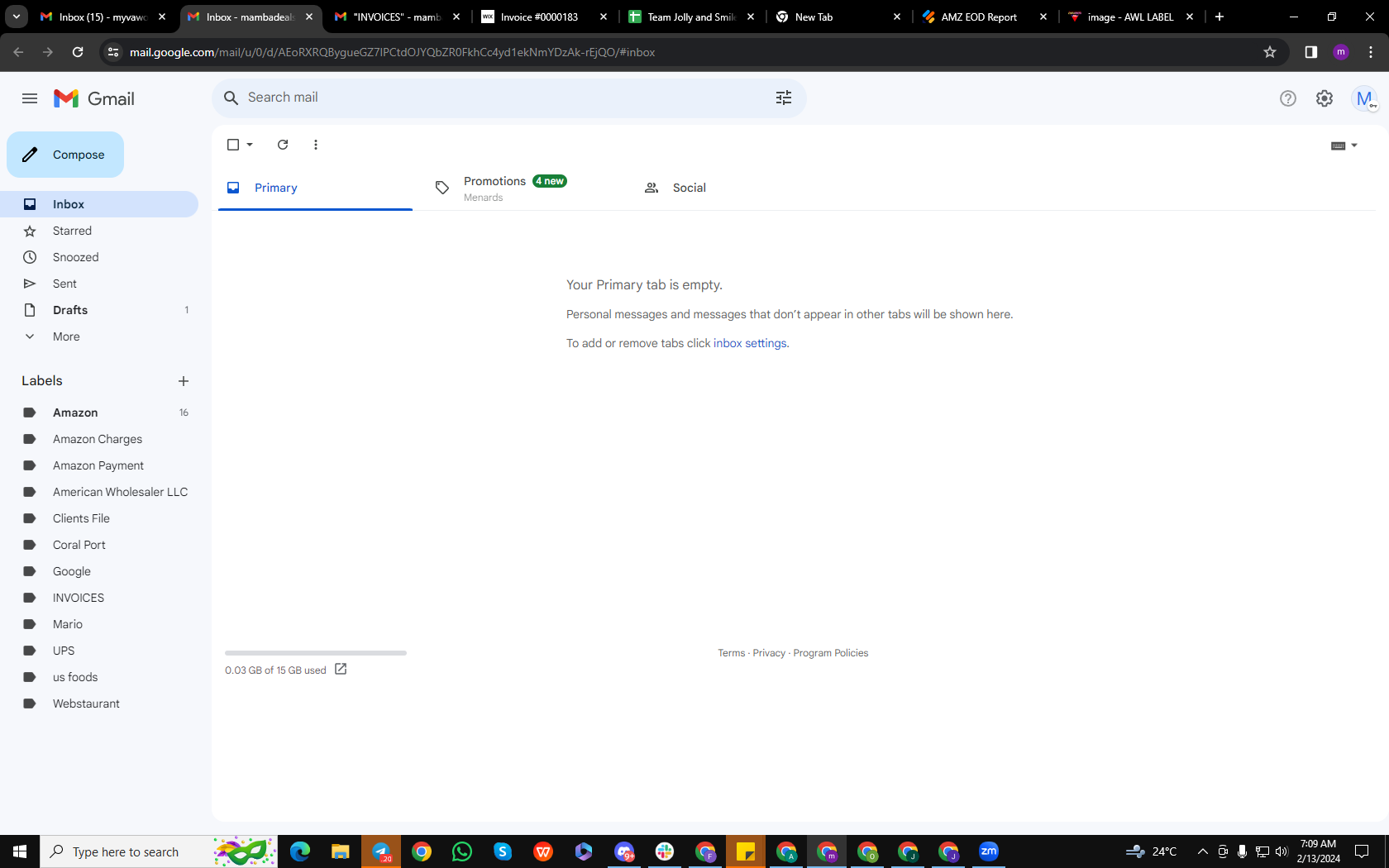Create a new label with plus icon

point(184,381)
